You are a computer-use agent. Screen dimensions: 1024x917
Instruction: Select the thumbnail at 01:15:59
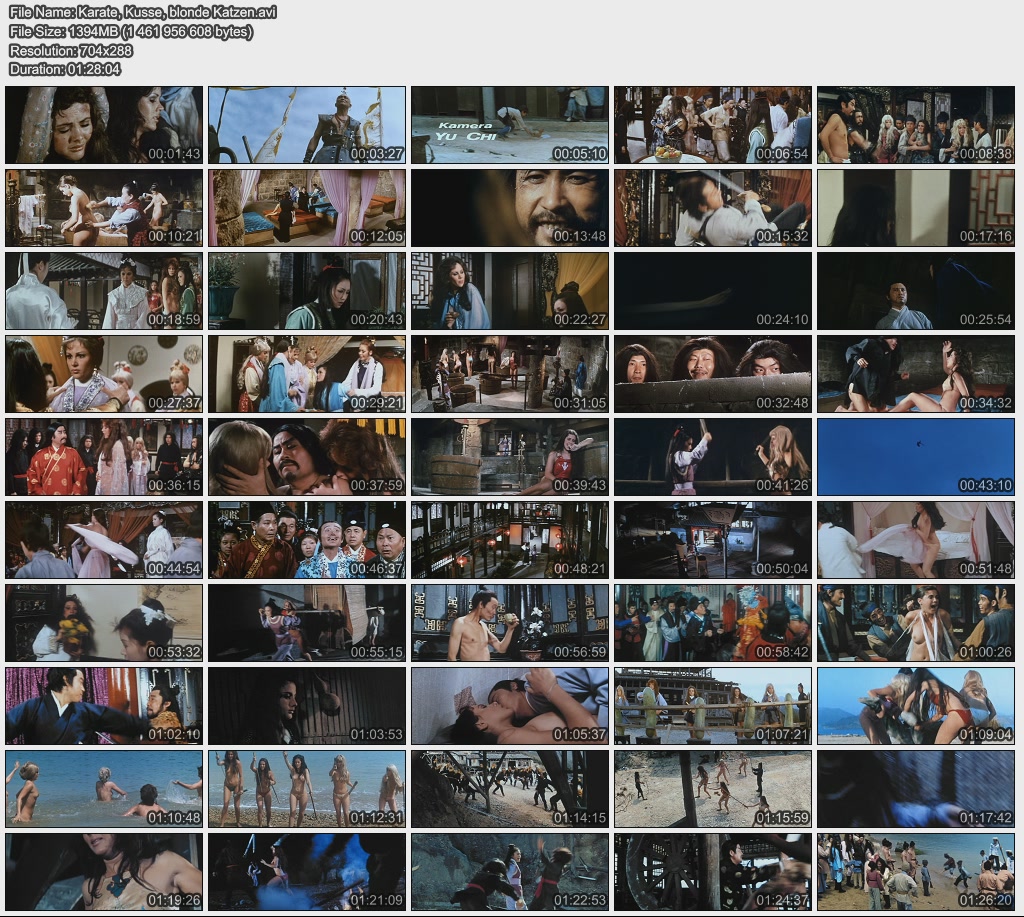tap(713, 789)
